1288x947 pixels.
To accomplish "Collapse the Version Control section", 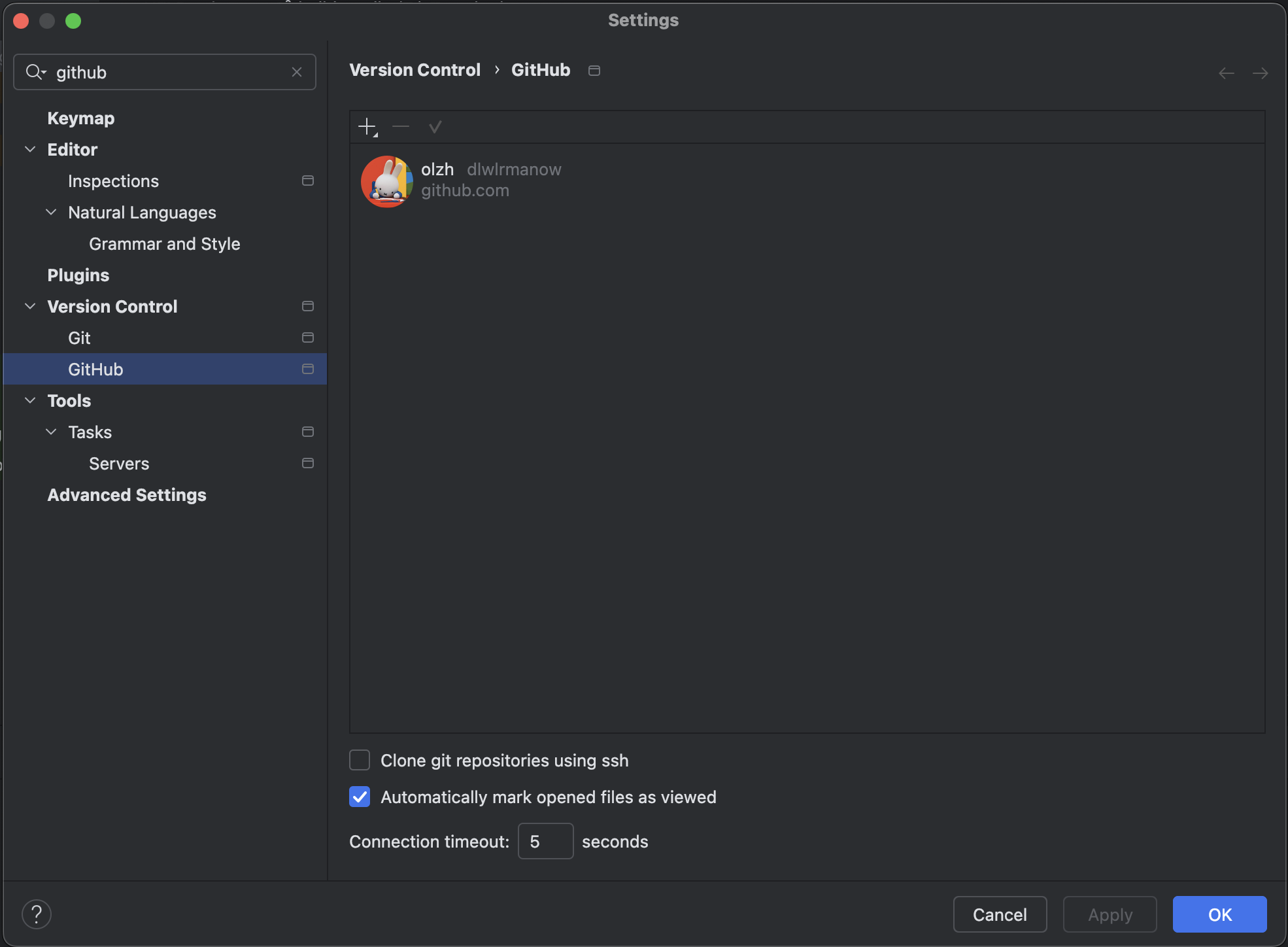I will (30, 307).
